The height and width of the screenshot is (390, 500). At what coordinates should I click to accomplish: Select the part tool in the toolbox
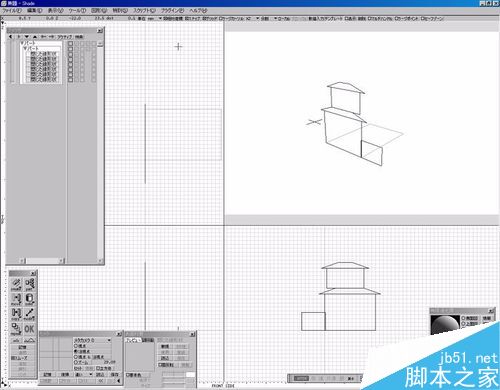(29, 284)
